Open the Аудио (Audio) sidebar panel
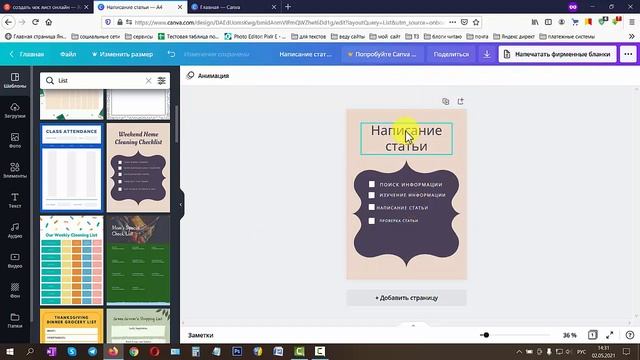This screenshot has height=360, width=640. pyautogui.click(x=15, y=230)
